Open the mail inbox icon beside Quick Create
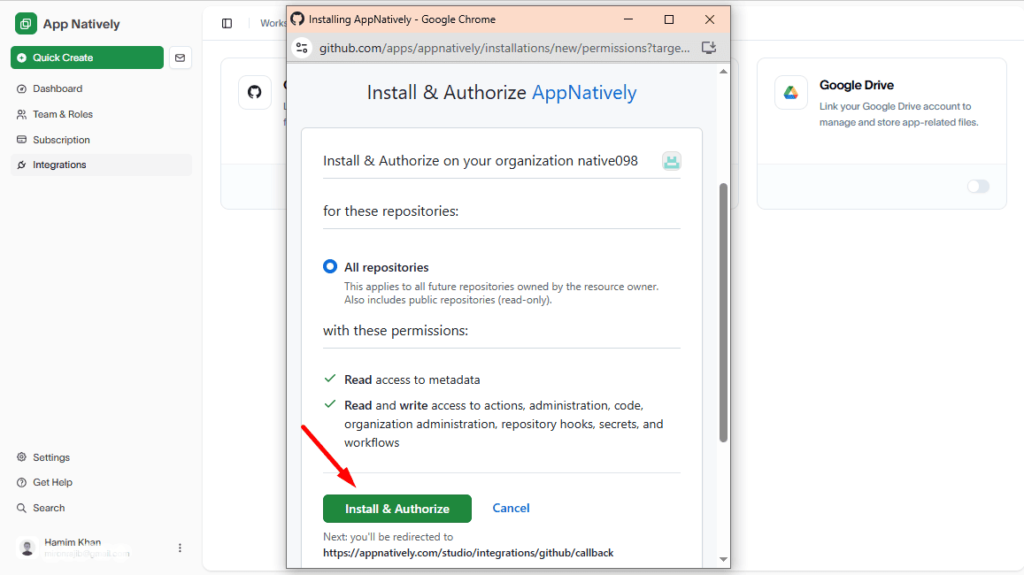This screenshot has height=575, width=1024. pos(180,58)
